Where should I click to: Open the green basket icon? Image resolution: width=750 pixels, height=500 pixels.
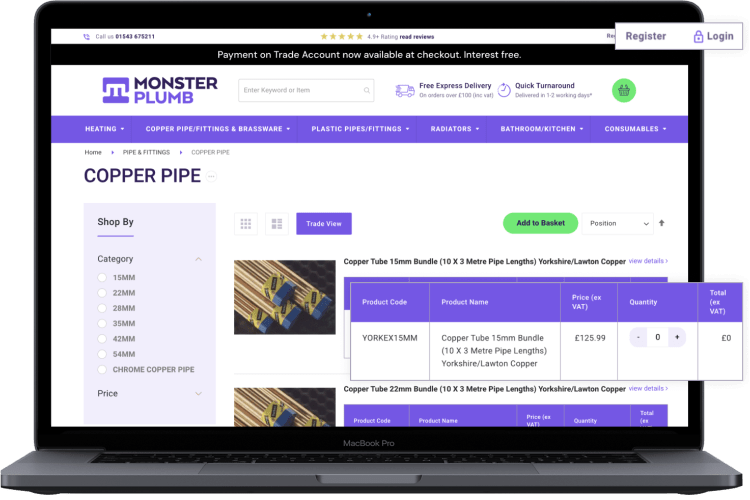tap(624, 90)
